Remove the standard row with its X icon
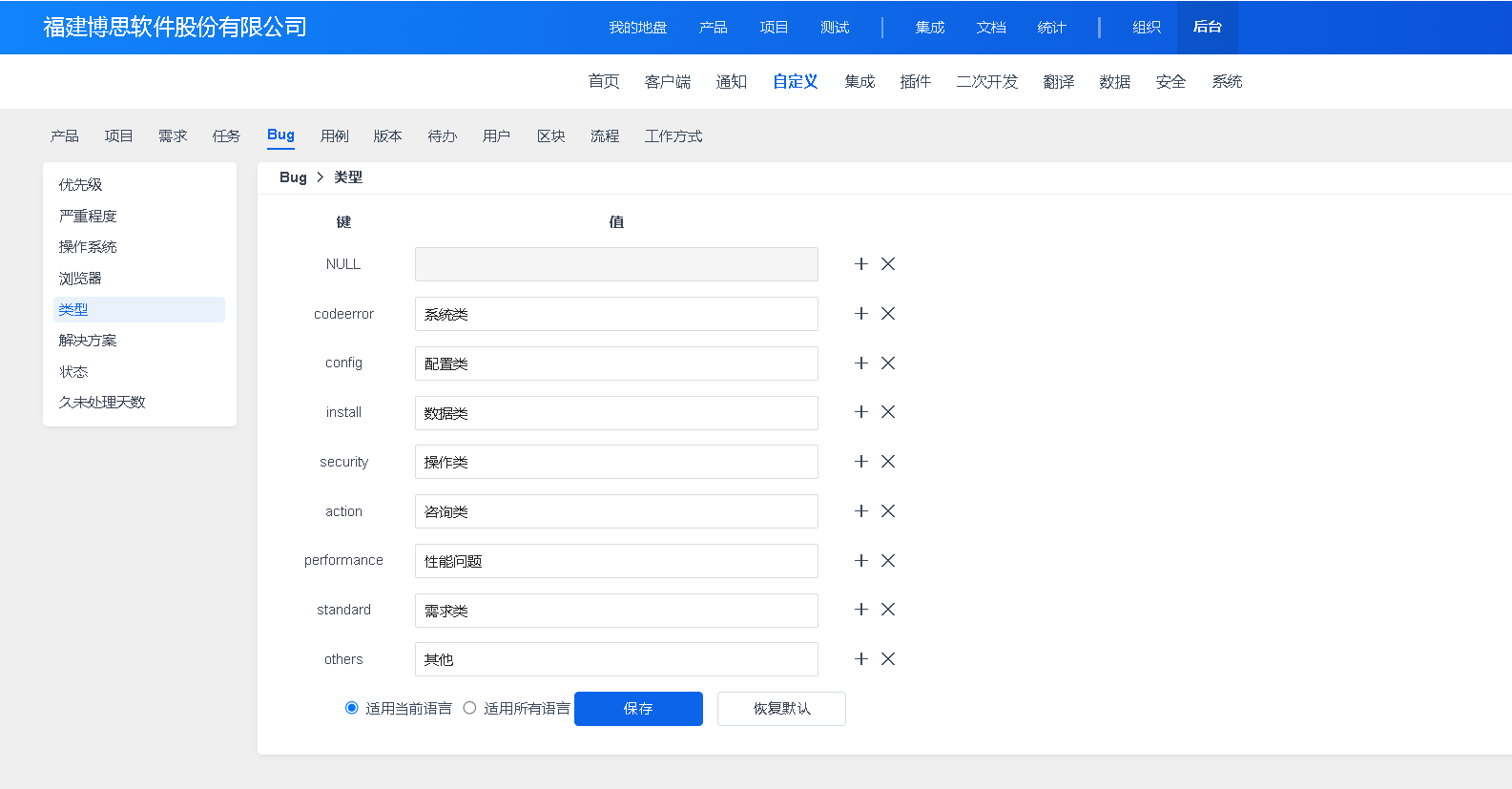 888,610
